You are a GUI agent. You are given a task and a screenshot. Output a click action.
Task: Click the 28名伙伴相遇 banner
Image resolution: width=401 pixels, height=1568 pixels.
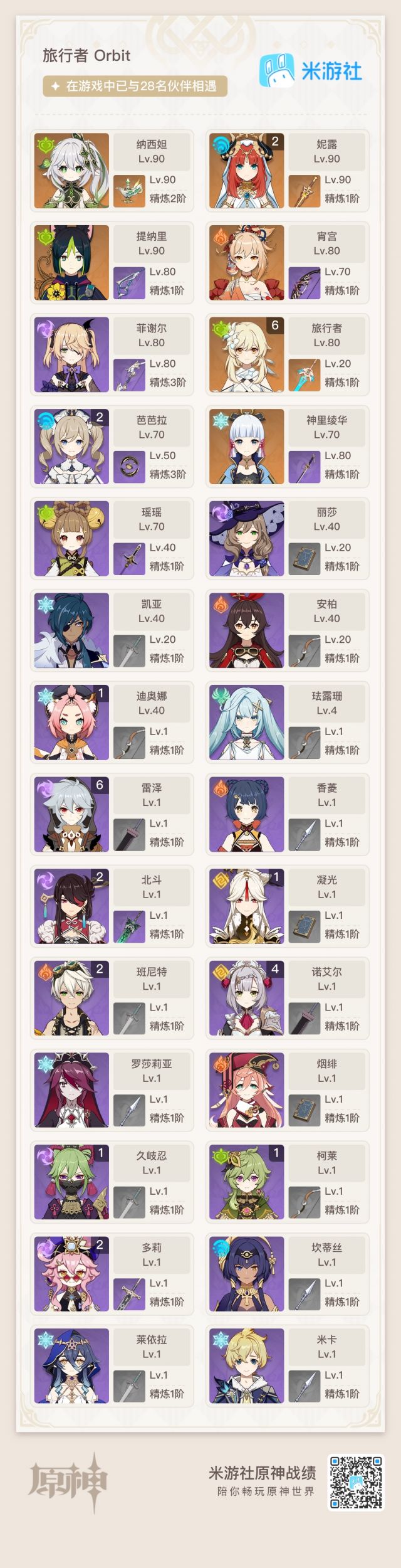pos(135,86)
